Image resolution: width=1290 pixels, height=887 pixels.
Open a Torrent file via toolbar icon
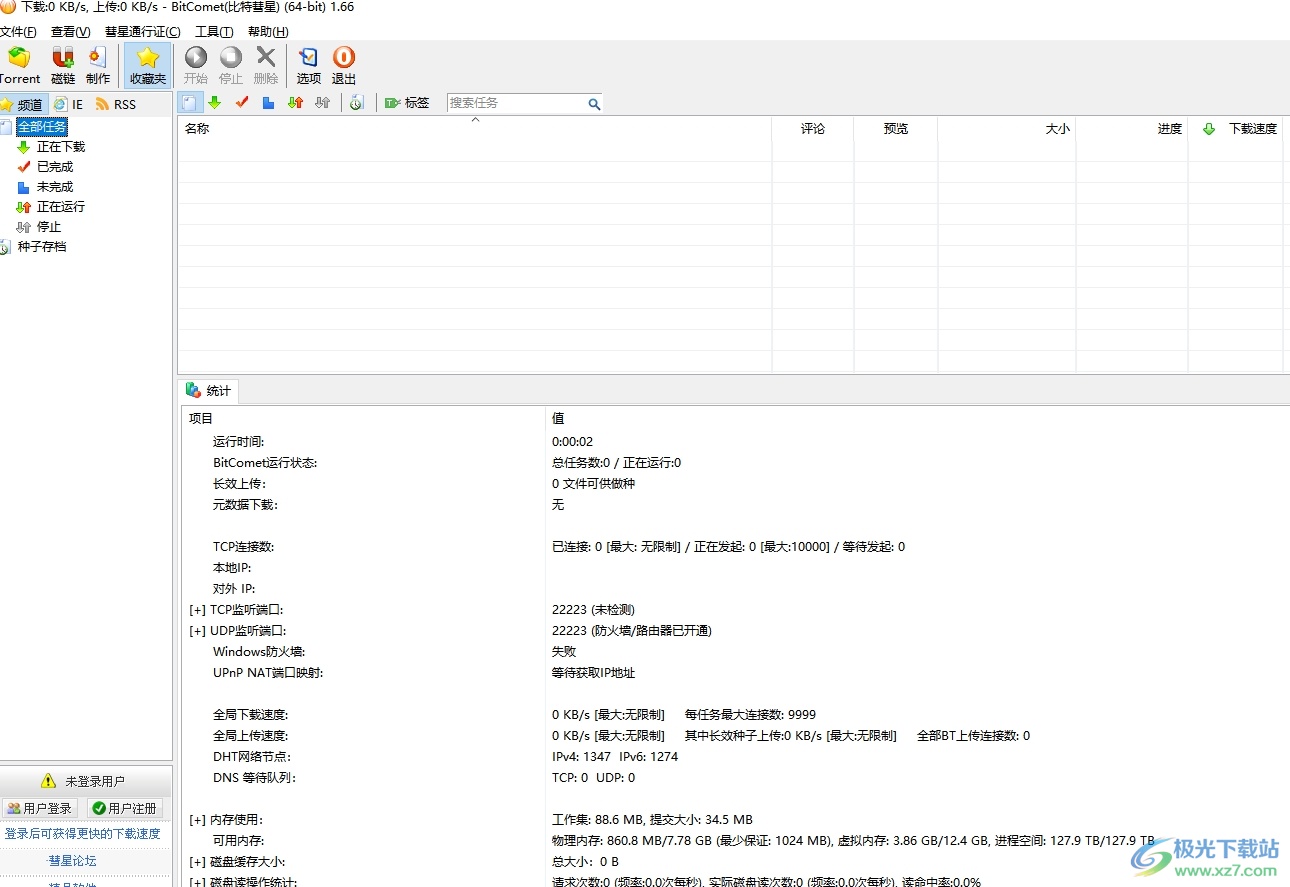point(19,66)
